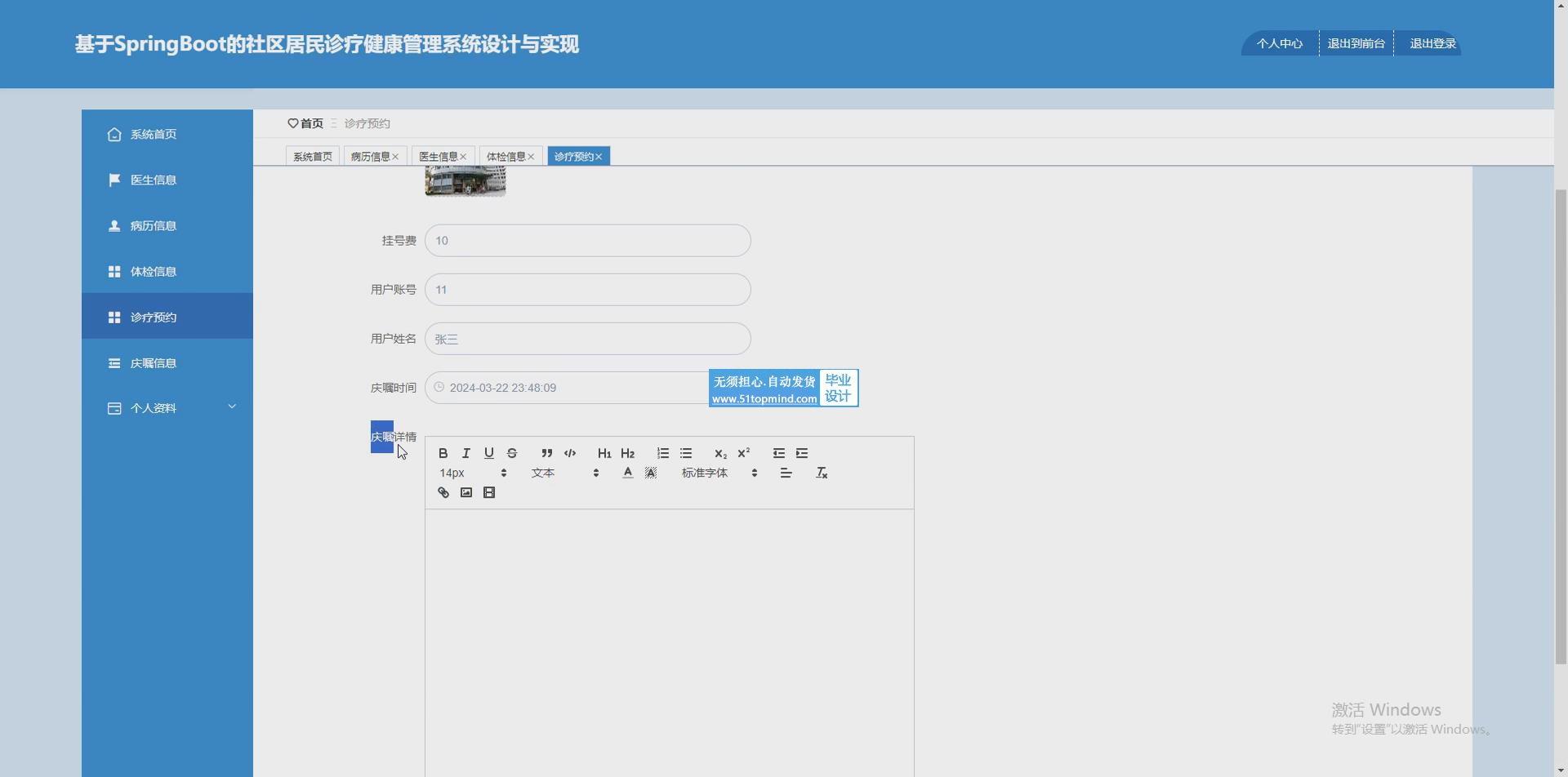
Task: Click the blockquote icon
Action: pyautogui.click(x=546, y=453)
